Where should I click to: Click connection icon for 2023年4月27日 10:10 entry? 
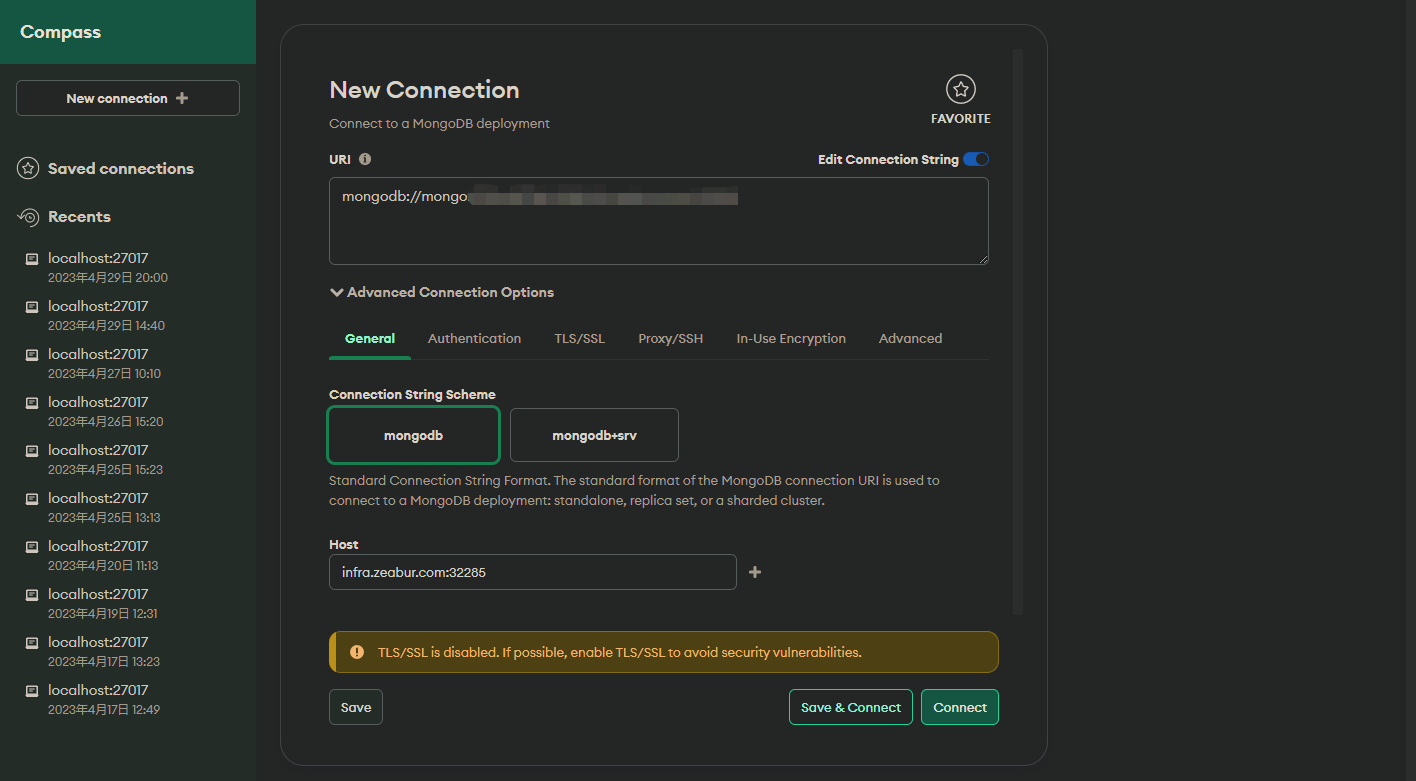[32, 355]
